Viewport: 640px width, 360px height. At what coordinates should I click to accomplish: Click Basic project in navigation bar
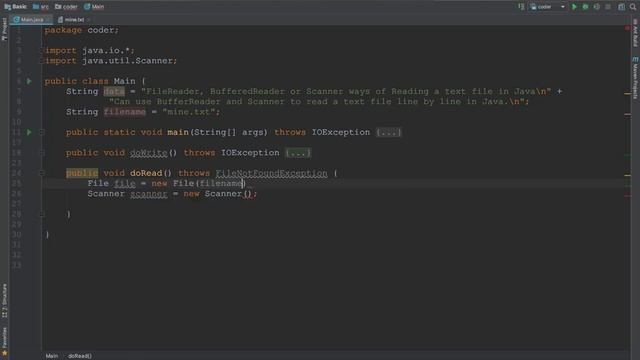tap(16, 7)
